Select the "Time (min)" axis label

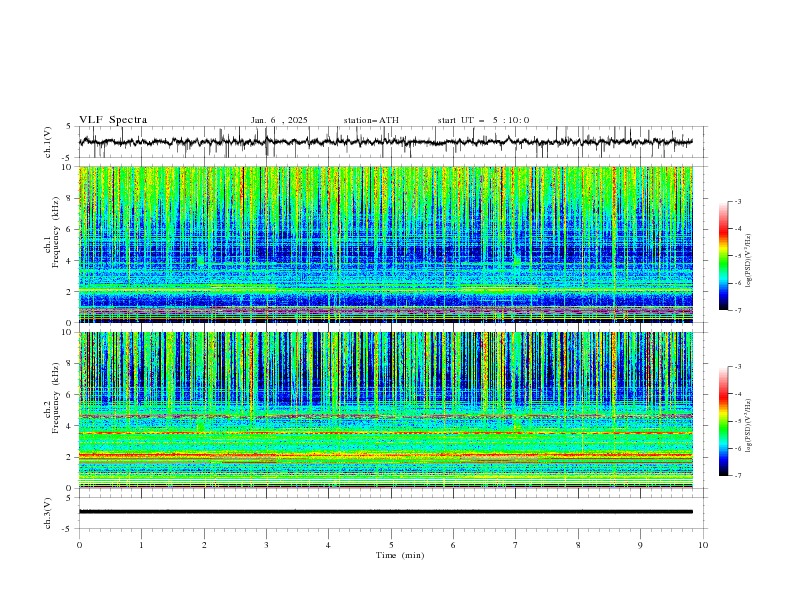click(x=400, y=555)
